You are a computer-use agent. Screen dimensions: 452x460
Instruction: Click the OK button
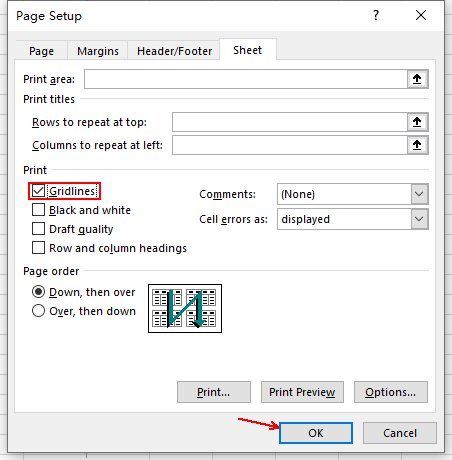click(316, 433)
